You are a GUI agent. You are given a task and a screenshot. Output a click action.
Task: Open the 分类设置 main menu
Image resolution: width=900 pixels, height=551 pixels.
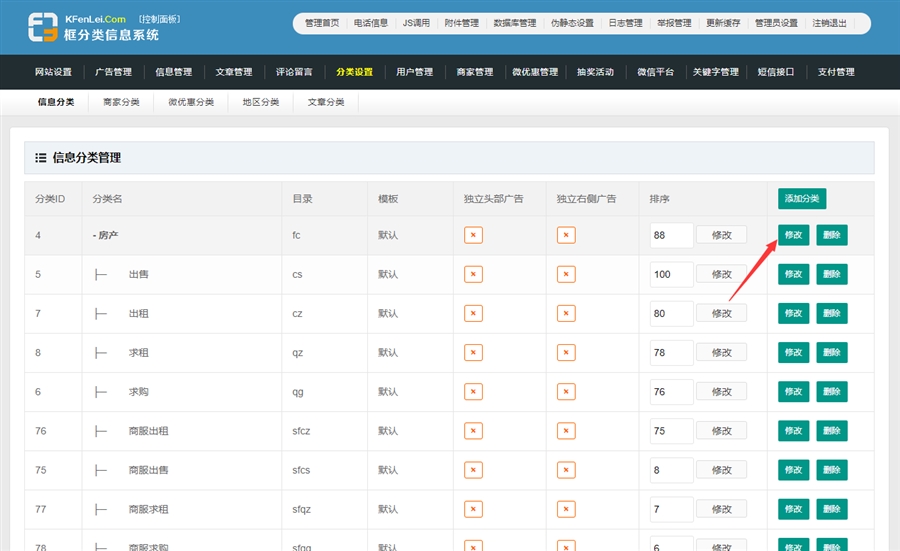point(354,72)
